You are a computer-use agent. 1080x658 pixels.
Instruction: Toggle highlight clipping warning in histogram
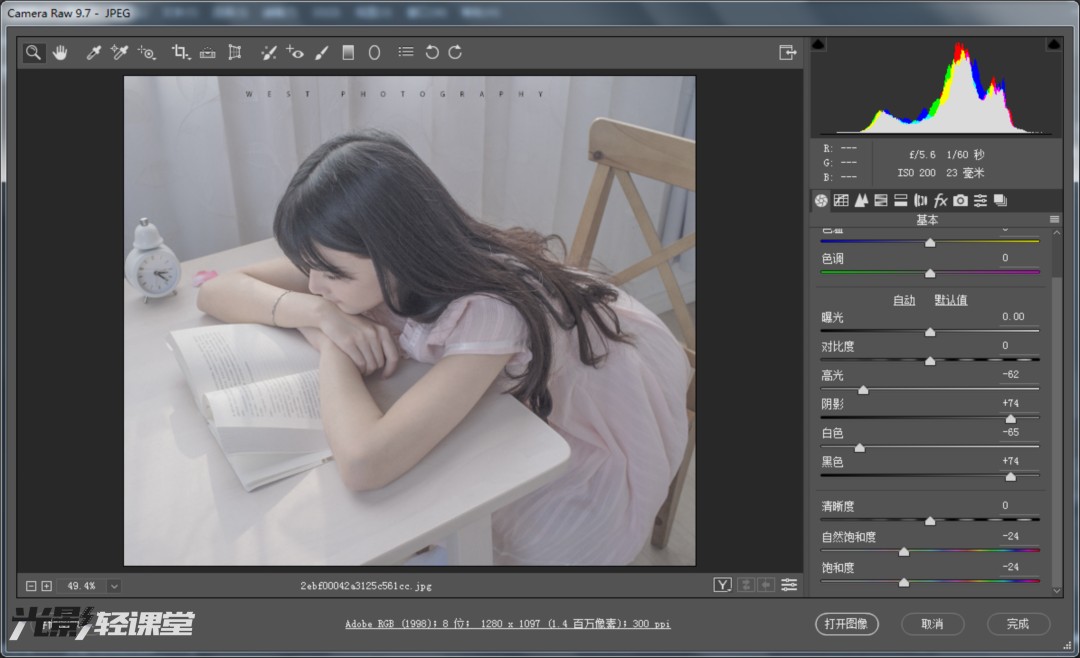tap(1054, 45)
